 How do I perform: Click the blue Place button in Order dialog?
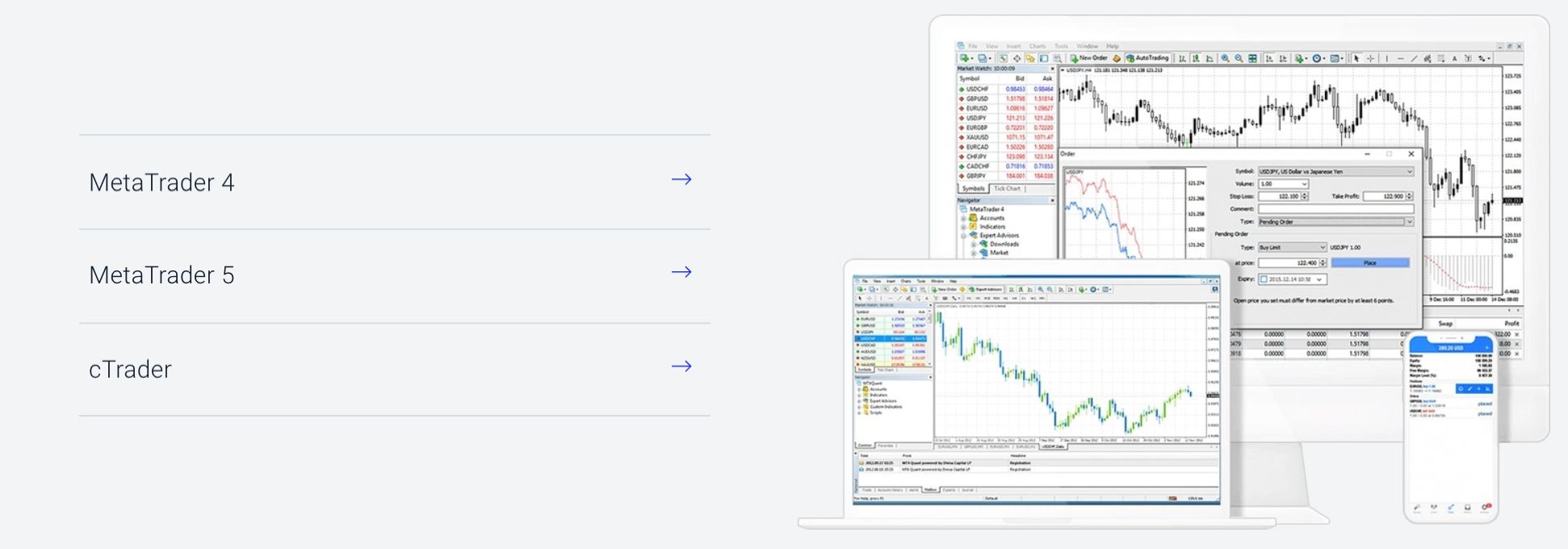point(1370,263)
